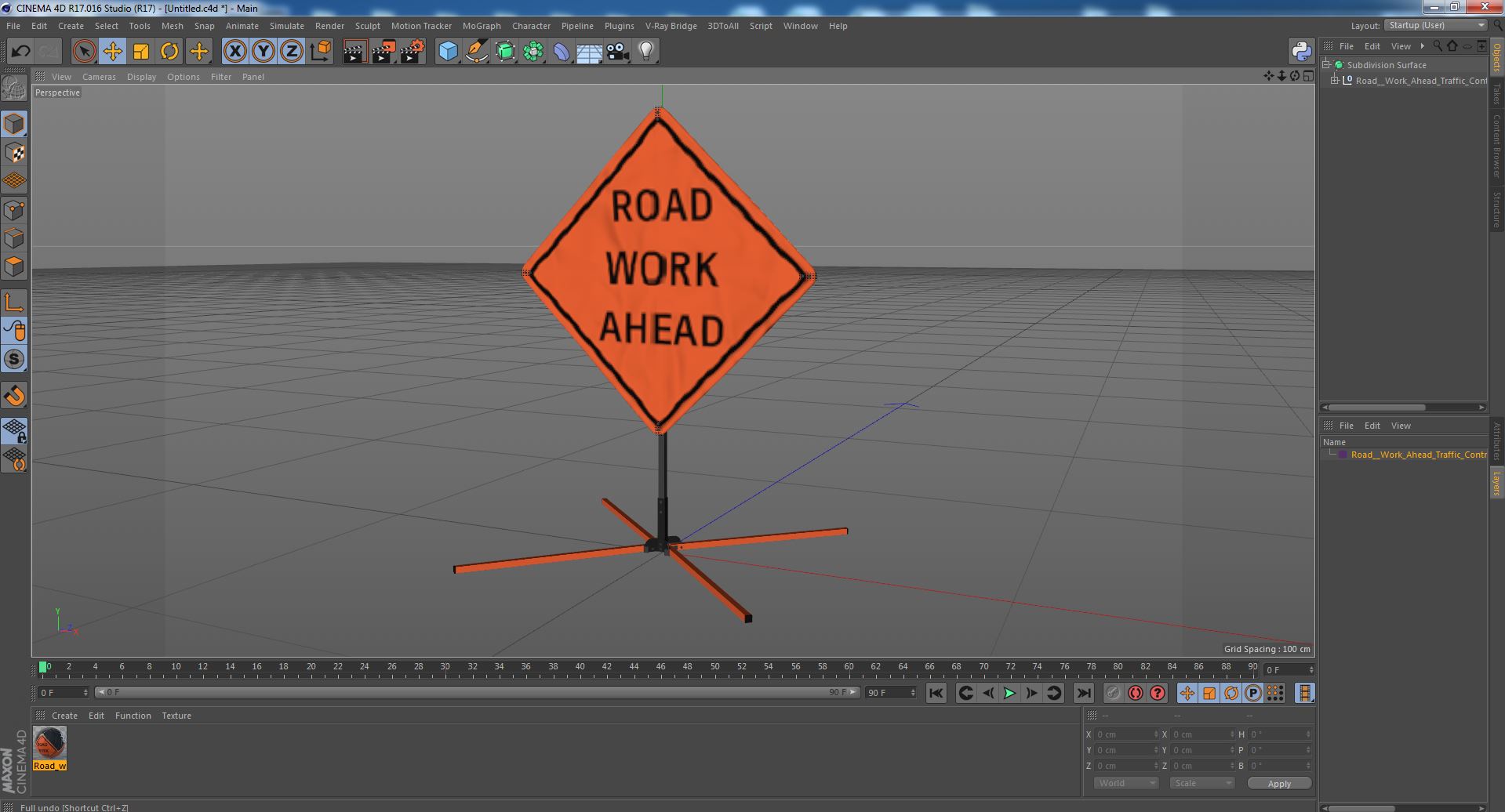This screenshot has width=1505, height=812.
Task: Toggle Snap enable magnet icon
Action: (14, 396)
